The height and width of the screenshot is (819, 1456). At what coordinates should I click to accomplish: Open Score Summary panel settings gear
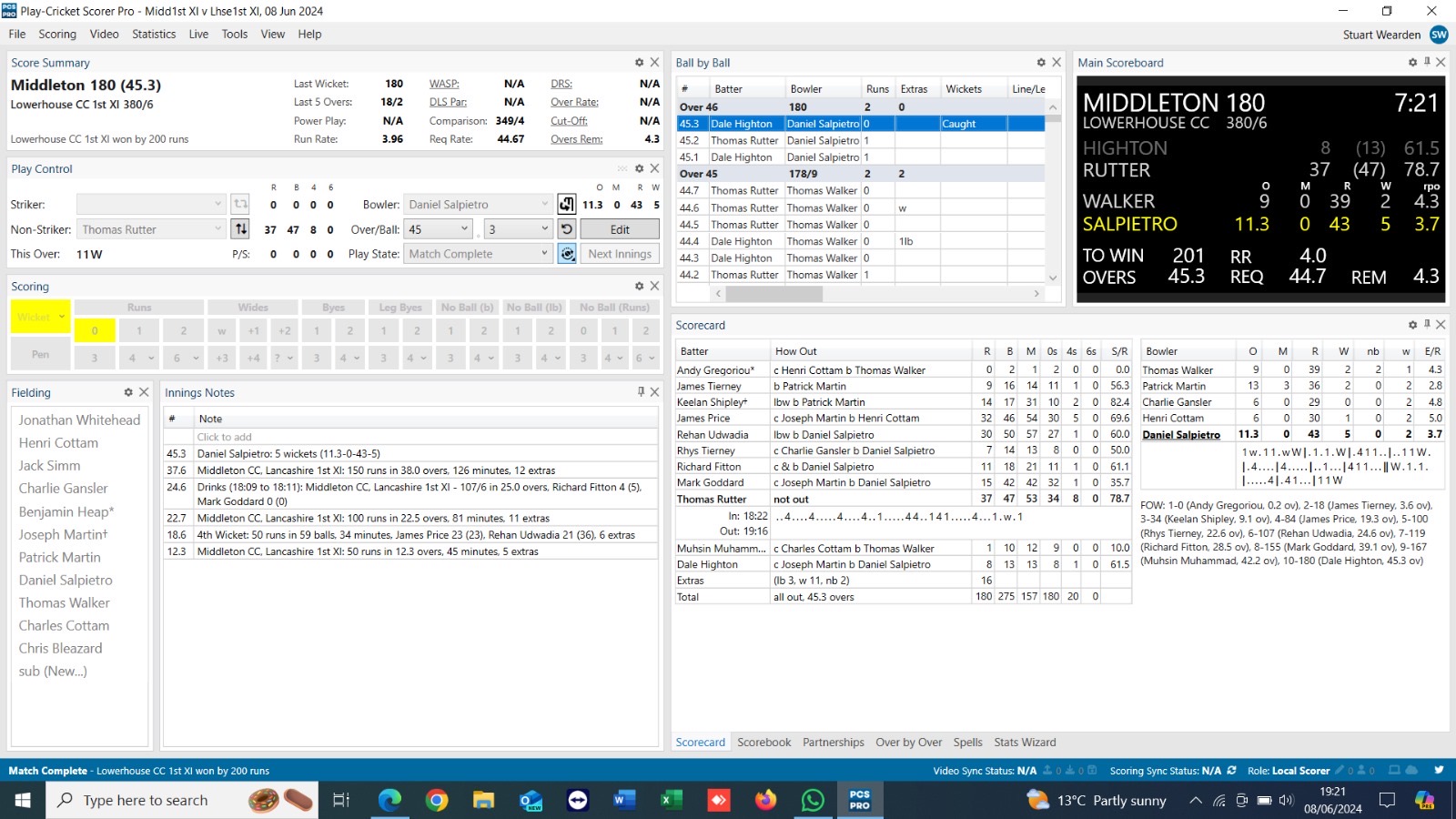pos(639,63)
